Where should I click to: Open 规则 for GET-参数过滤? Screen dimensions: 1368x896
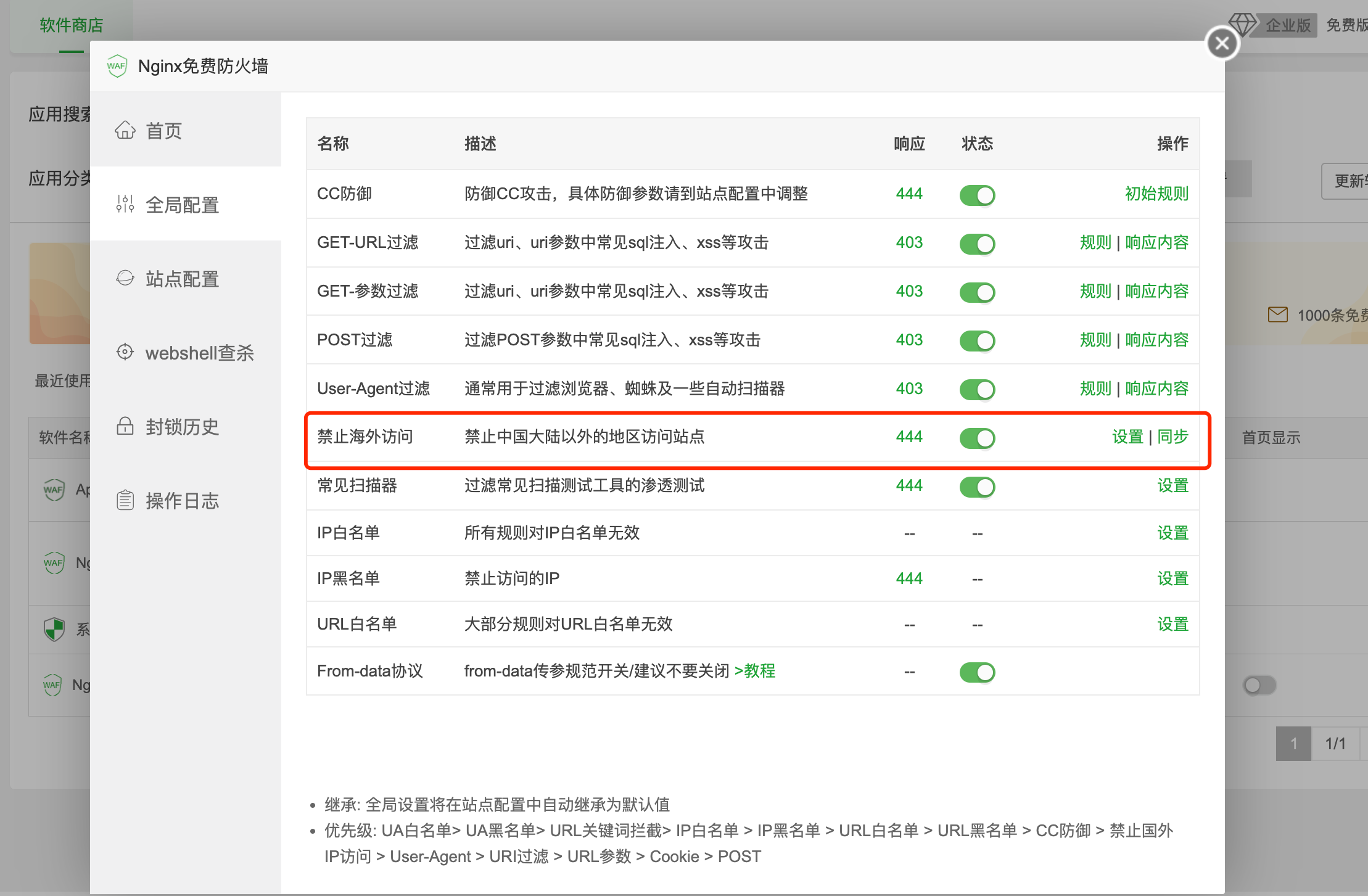coord(1095,291)
